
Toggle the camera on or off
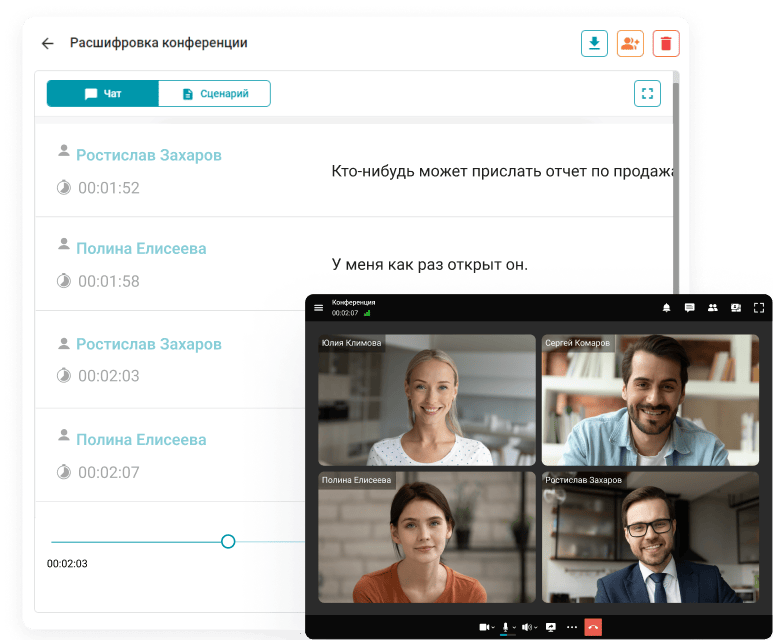pyautogui.click(x=484, y=627)
